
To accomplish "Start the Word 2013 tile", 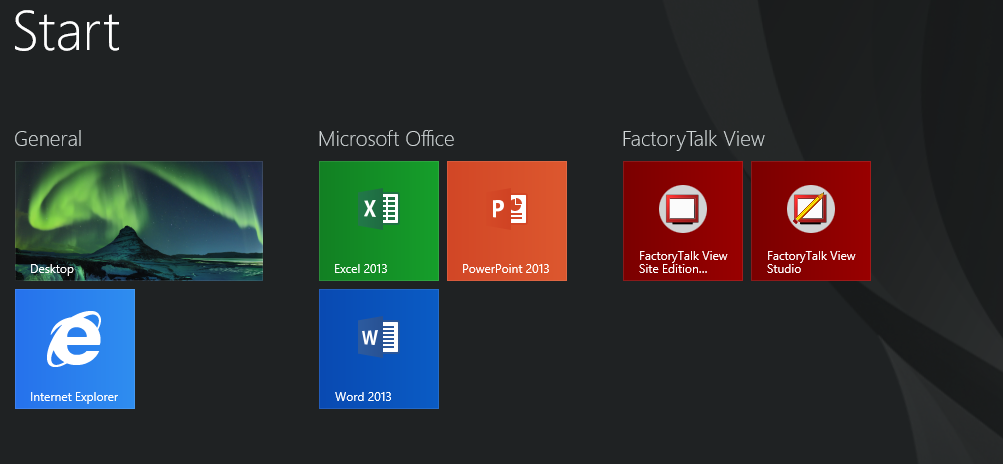I will (379, 349).
